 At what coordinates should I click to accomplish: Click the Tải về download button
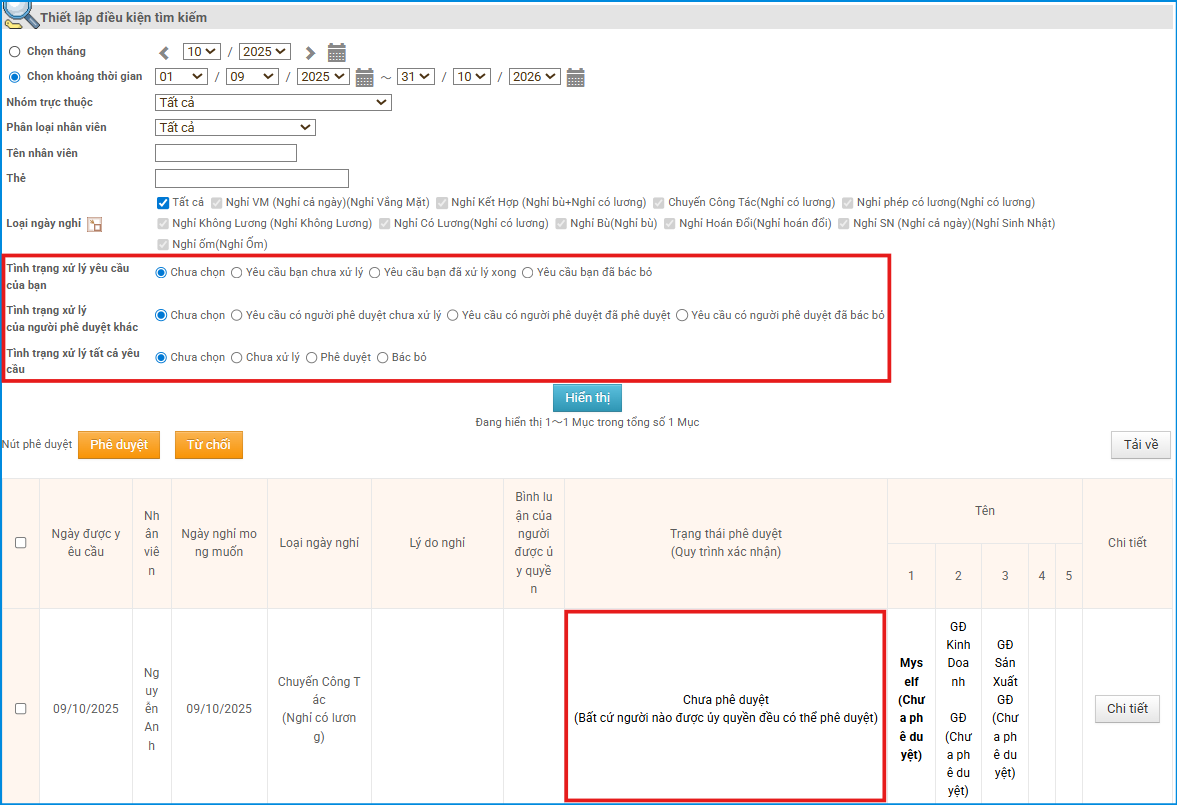1140,445
